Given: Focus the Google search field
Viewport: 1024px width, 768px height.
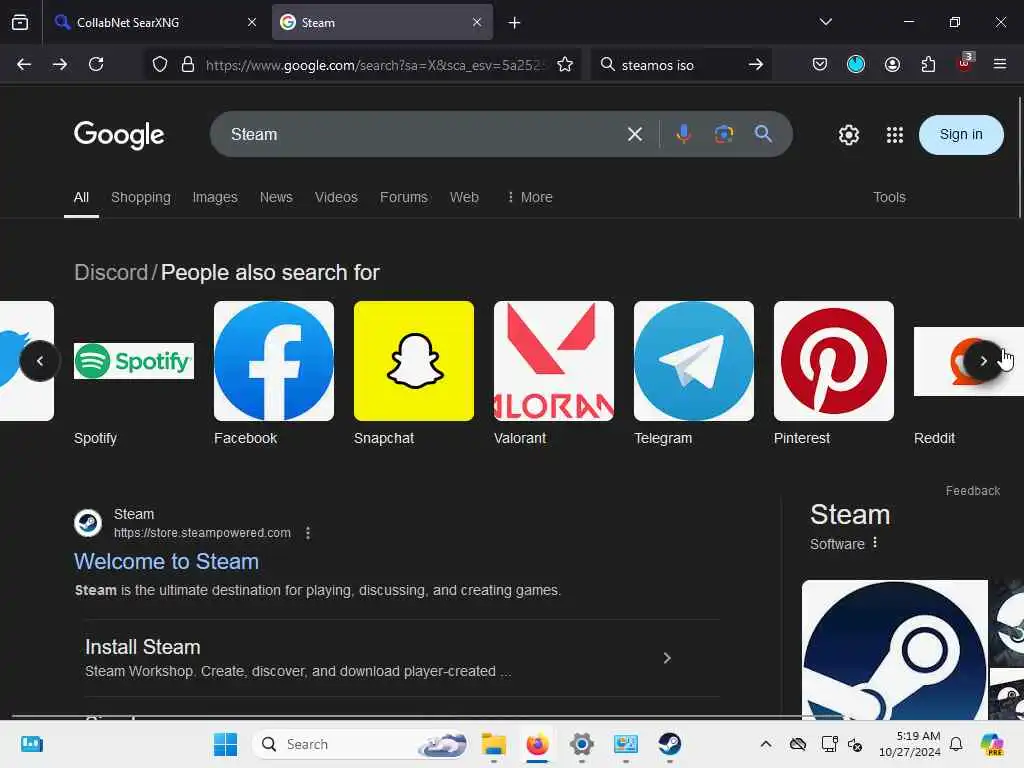Looking at the screenshot, I should click(418, 135).
